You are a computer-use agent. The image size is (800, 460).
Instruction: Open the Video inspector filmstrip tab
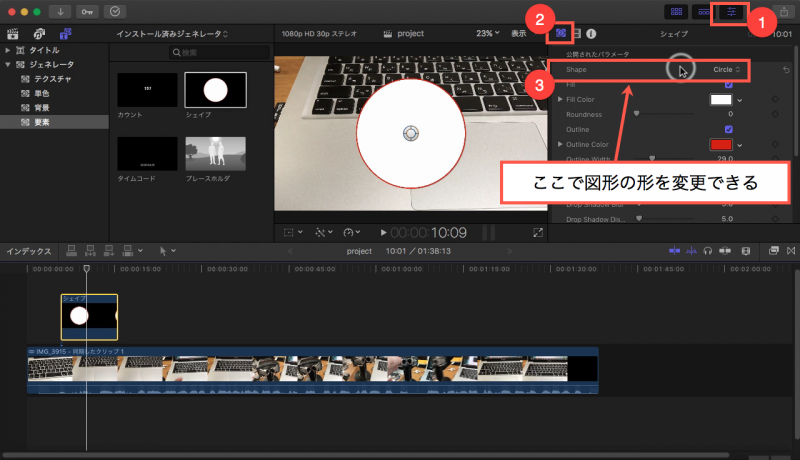click(577, 33)
